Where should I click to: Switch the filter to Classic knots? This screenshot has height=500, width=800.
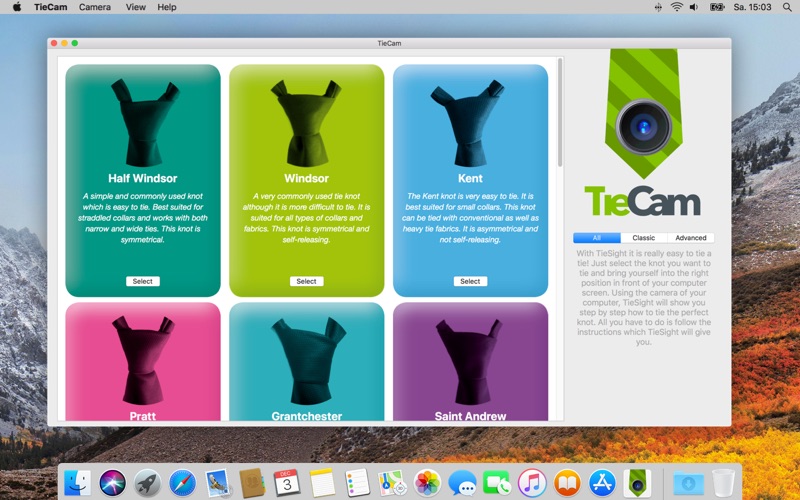coord(643,238)
